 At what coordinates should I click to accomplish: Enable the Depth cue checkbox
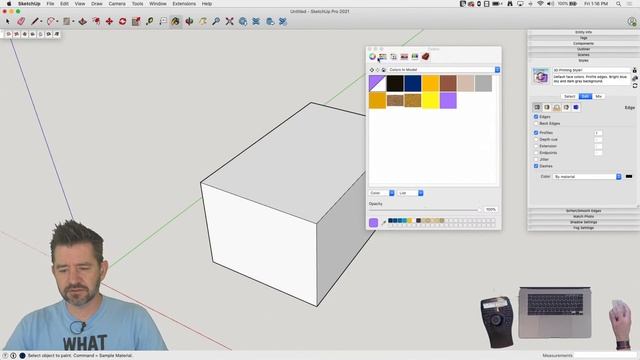(536, 139)
